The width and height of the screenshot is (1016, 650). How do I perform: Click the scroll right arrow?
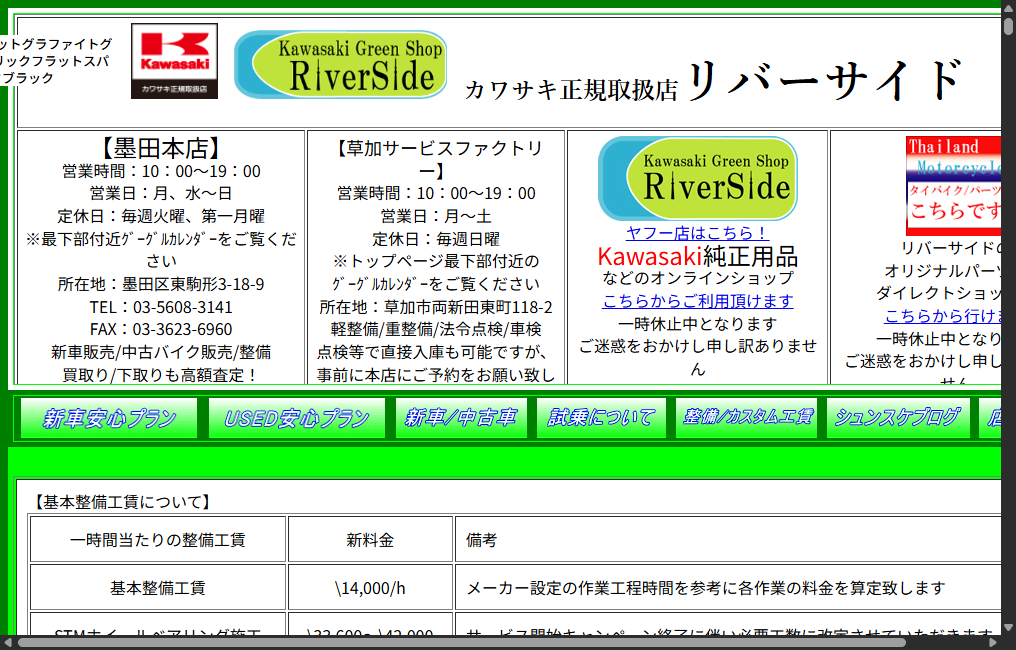993,643
